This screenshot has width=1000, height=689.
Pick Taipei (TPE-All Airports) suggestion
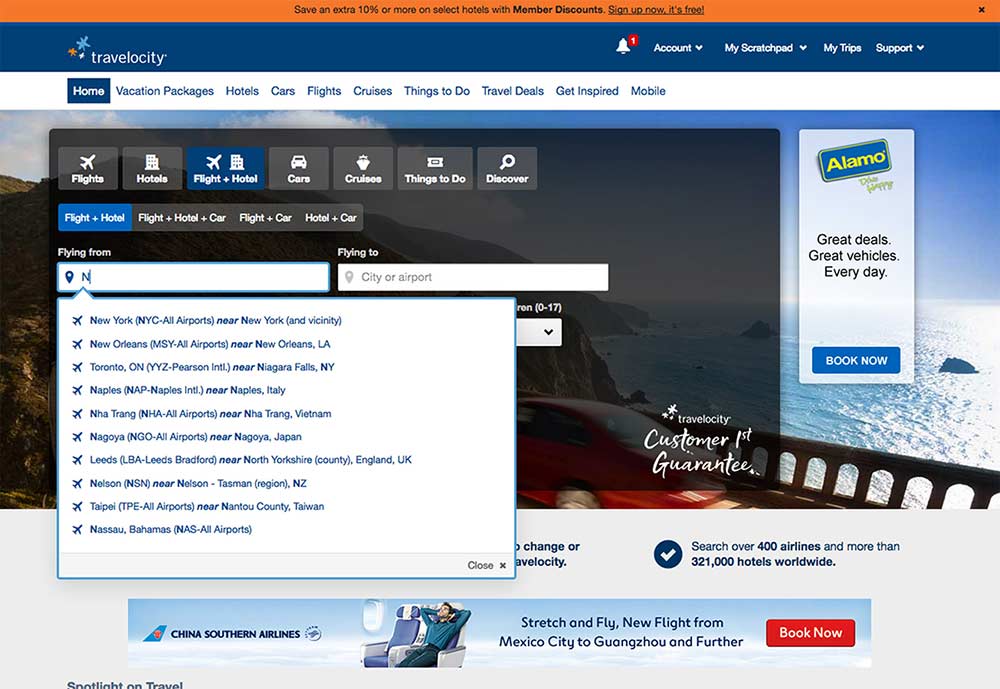207,506
